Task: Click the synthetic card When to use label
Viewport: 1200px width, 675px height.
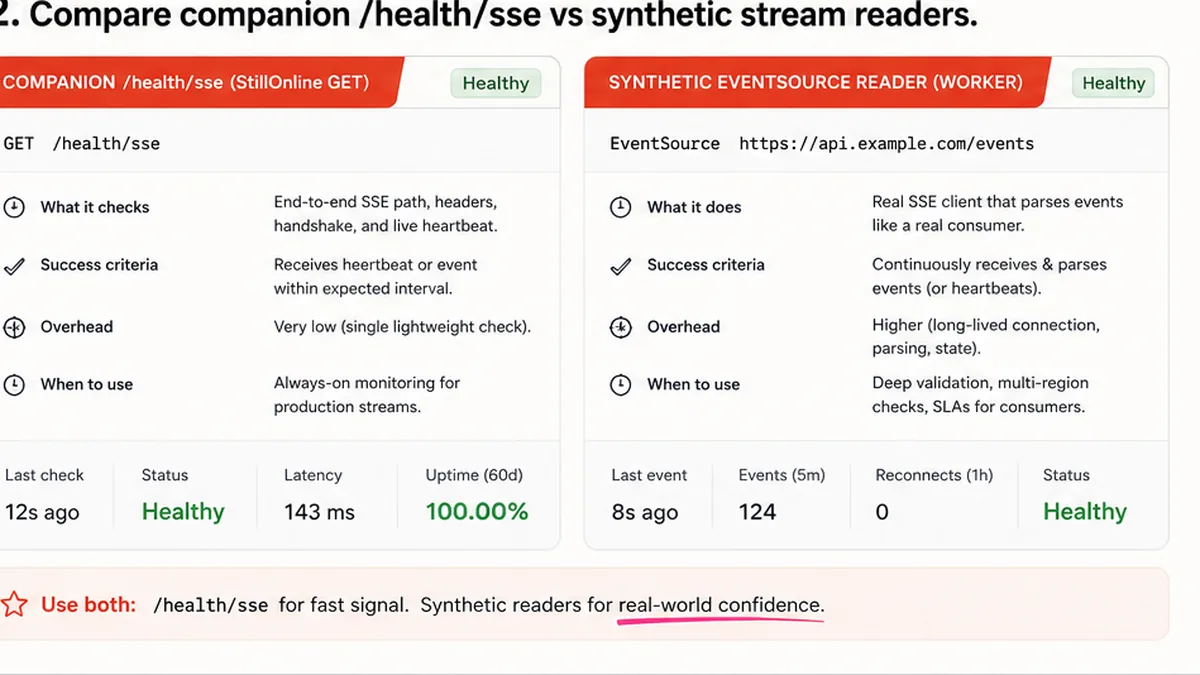Action: (x=694, y=384)
